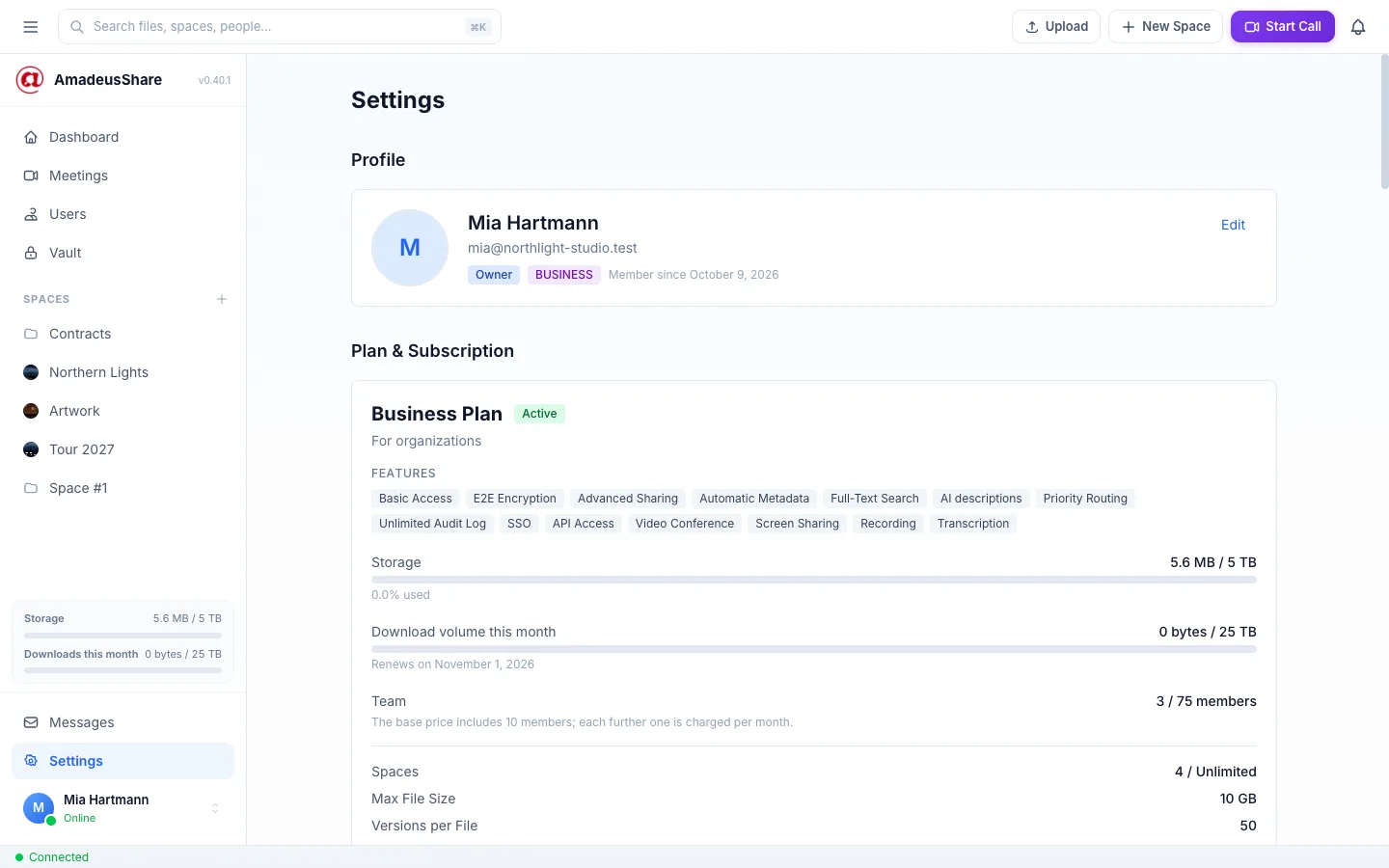Click the Download volume progress bar

(814, 649)
